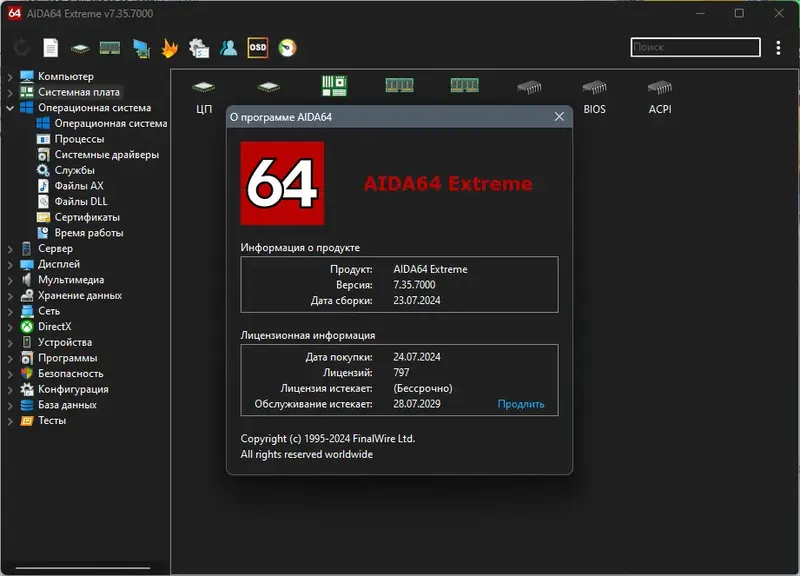Select Сертификаты in the tree
Screen dimensions: 800x576
click(x=87, y=217)
